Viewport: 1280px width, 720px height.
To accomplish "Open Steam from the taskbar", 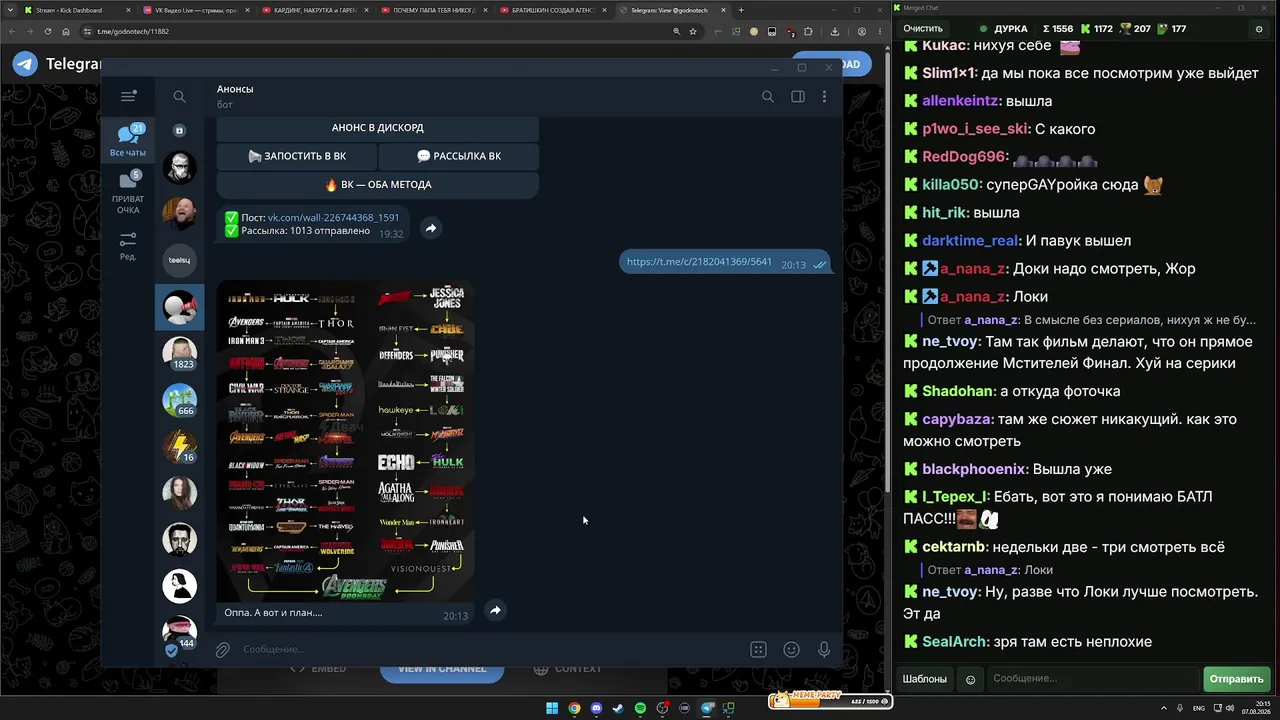I will (x=618, y=709).
